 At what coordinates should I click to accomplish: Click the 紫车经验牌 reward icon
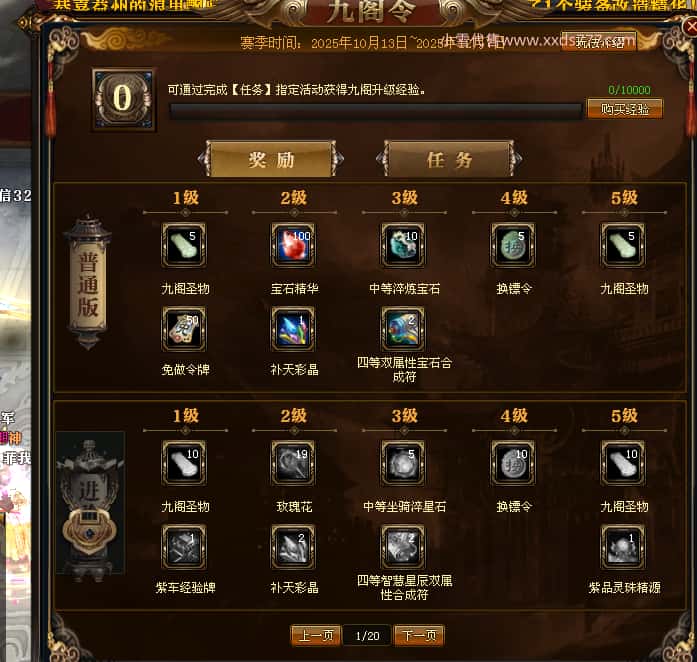184,547
